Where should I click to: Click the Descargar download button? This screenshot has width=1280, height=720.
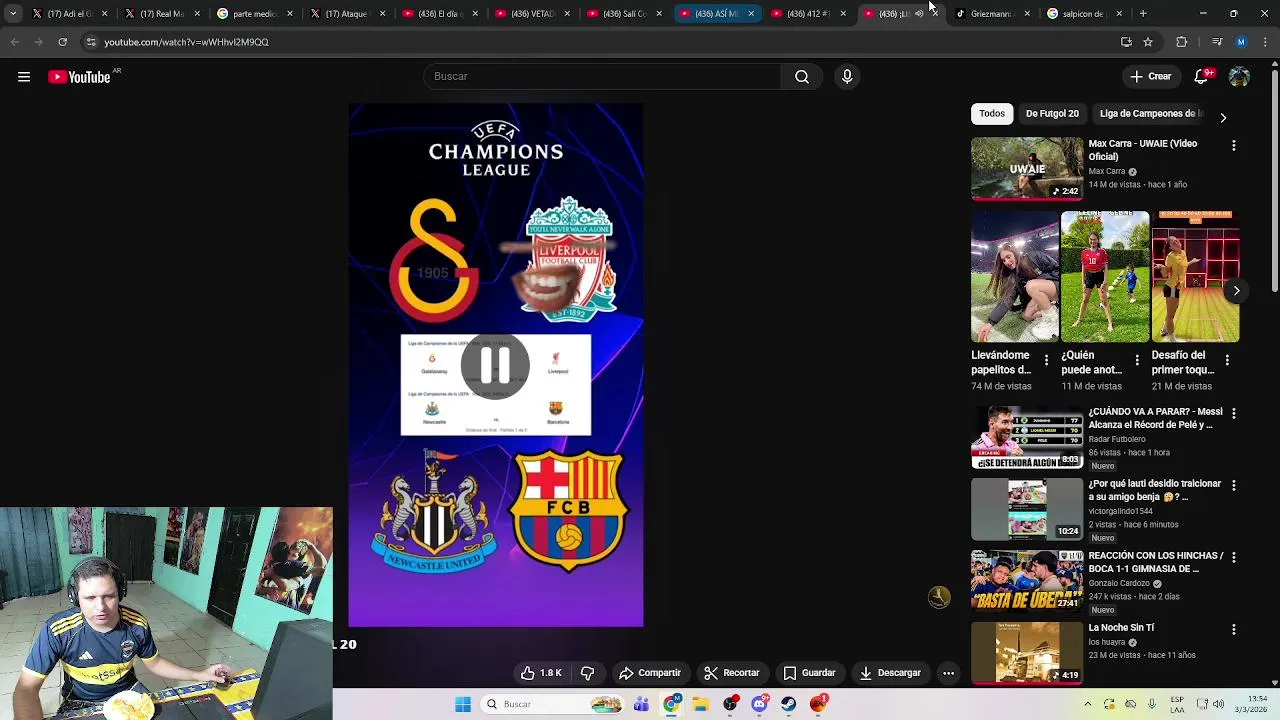coord(889,673)
